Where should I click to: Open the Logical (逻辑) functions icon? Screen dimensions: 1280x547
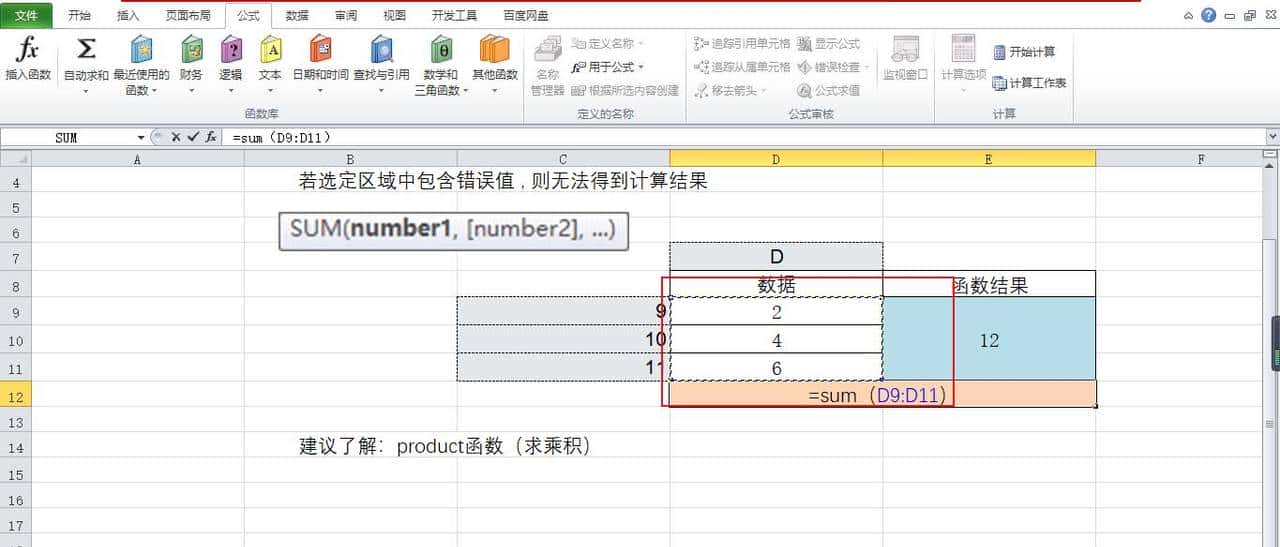tap(231, 49)
